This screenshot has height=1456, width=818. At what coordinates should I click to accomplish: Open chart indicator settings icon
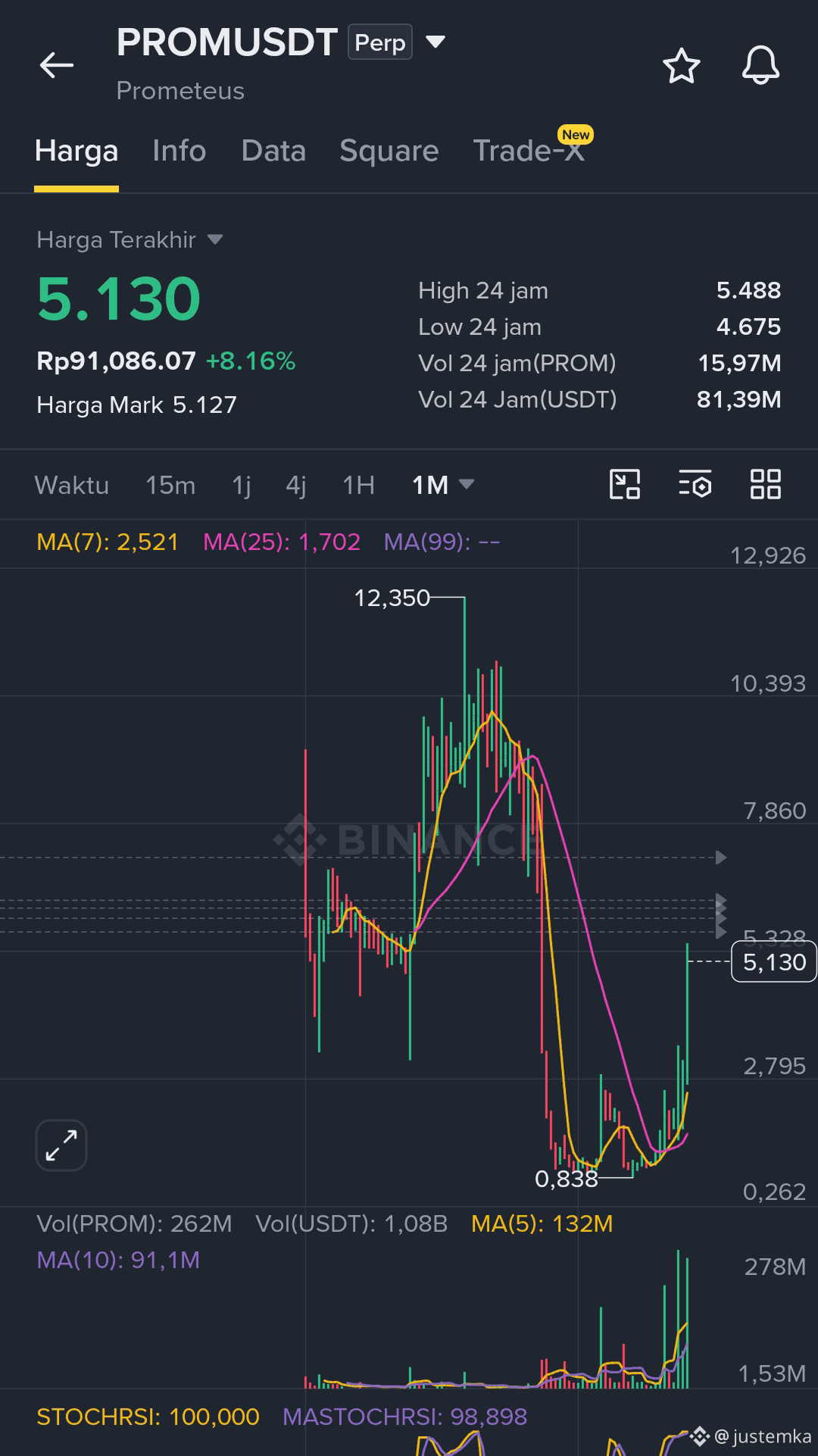point(695,484)
